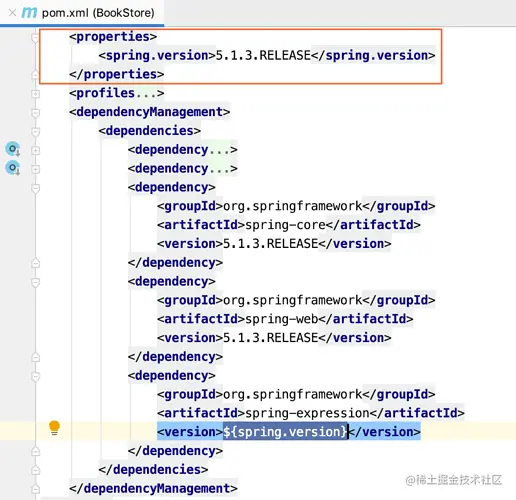The image size is (516, 500).
Task: Click artifactId value spring-core
Action: click(x=285, y=225)
